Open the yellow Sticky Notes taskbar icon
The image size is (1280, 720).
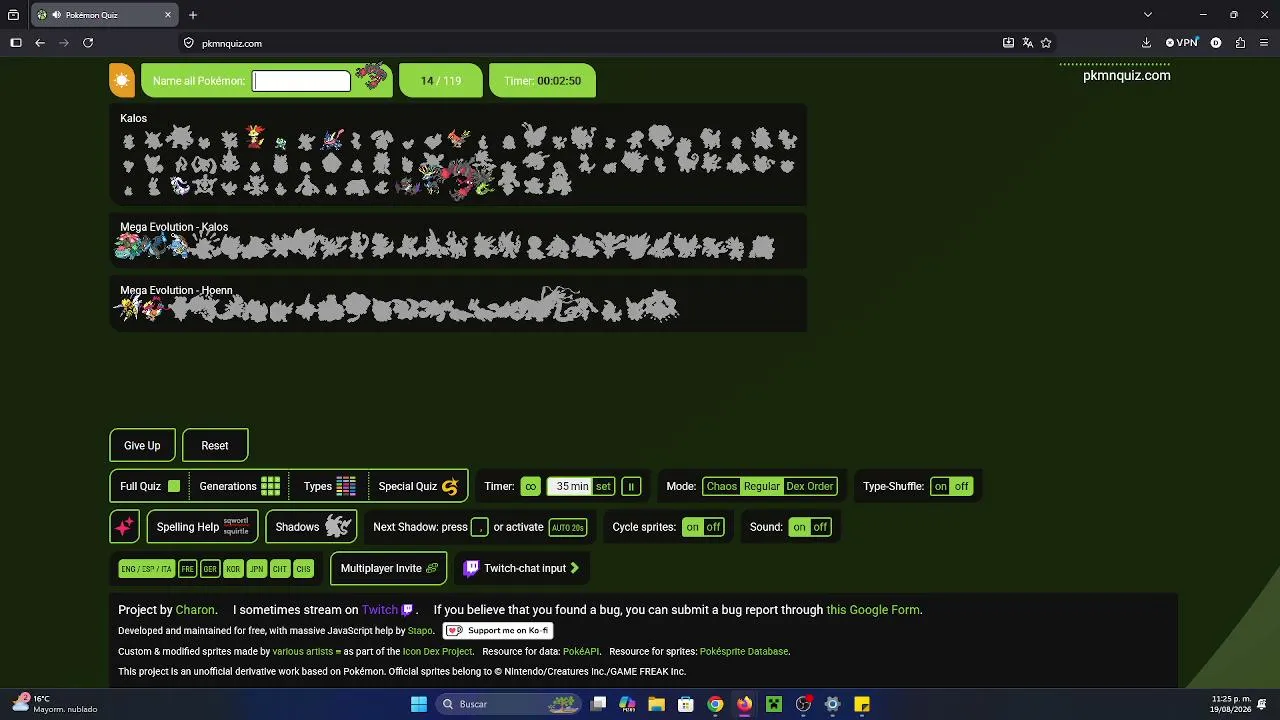[862, 704]
